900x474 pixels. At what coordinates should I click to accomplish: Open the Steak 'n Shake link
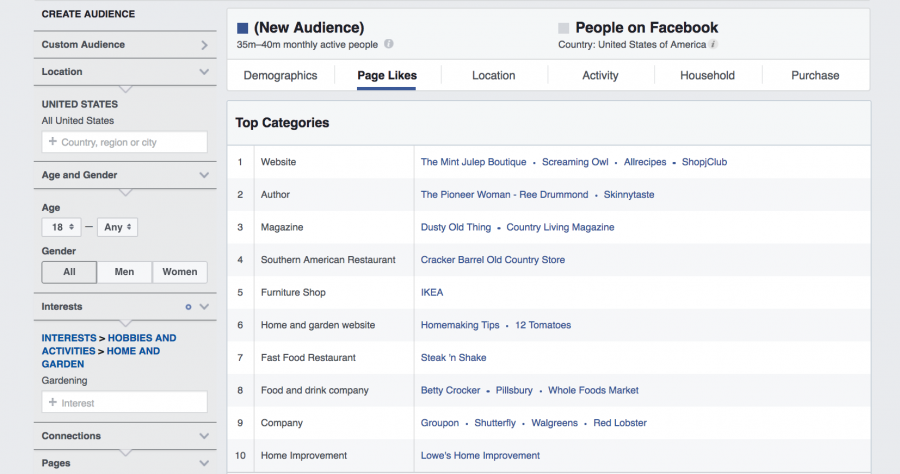453,358
